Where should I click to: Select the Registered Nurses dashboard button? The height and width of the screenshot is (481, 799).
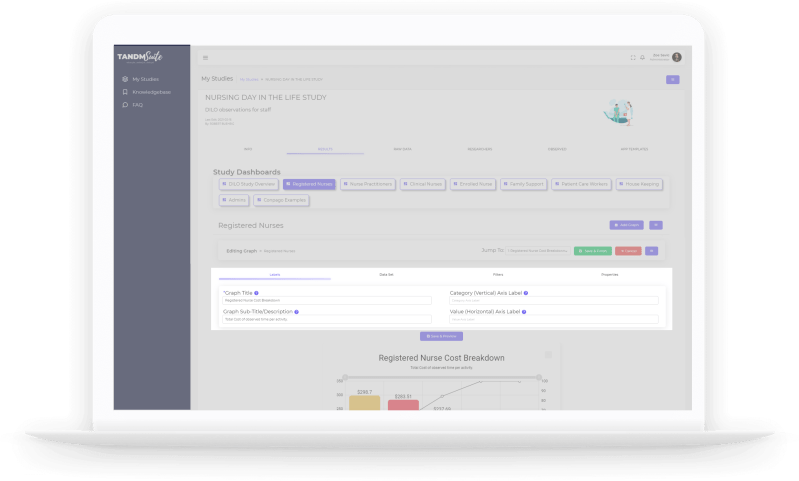click(x=309, y=184)
